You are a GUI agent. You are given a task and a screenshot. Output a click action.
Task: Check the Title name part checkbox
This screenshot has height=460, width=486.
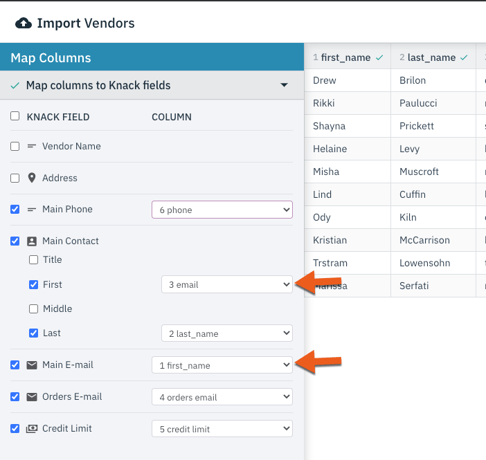click(33, 260)
